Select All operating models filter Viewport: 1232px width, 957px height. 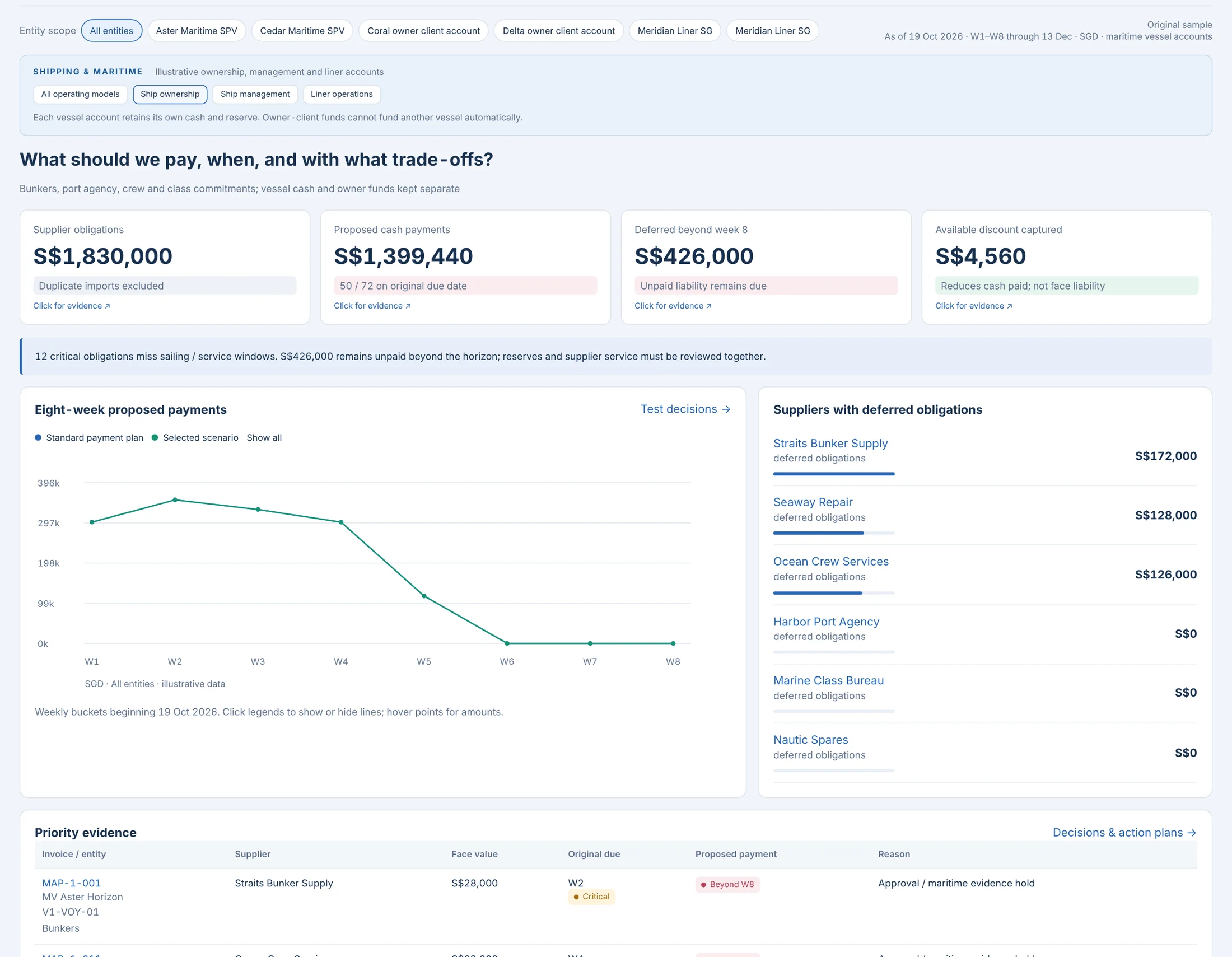[80, 94]
